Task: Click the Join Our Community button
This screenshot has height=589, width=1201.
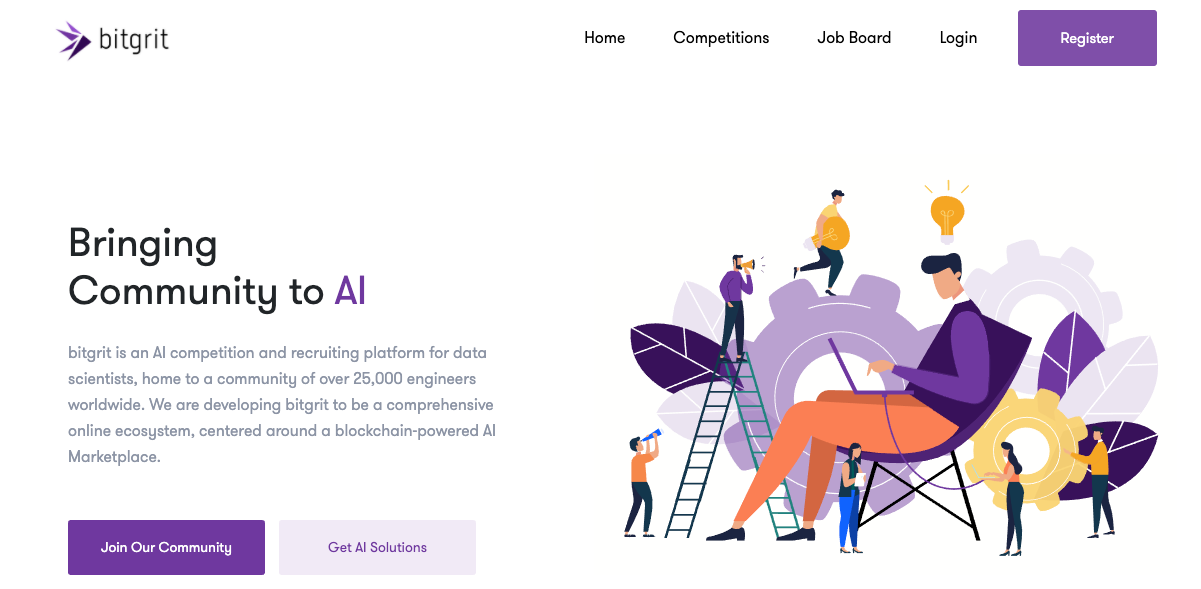Action: pos(166,547)
